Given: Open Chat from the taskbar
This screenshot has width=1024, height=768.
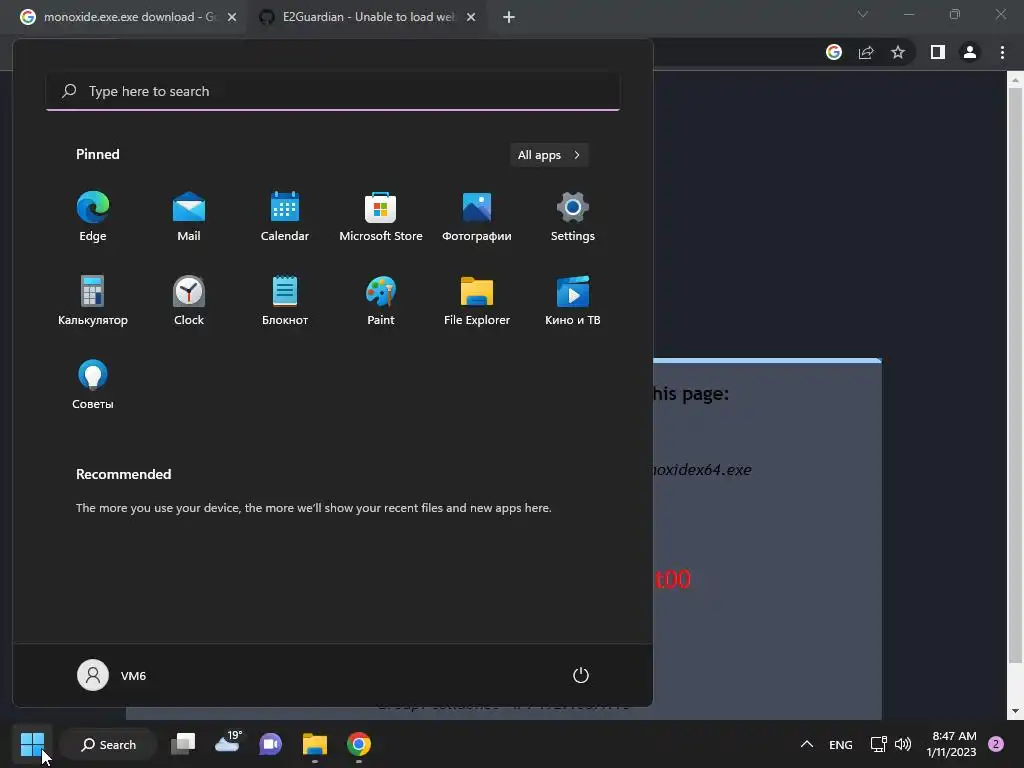Looking at the screenshot, I should click(x=270, y=744).
